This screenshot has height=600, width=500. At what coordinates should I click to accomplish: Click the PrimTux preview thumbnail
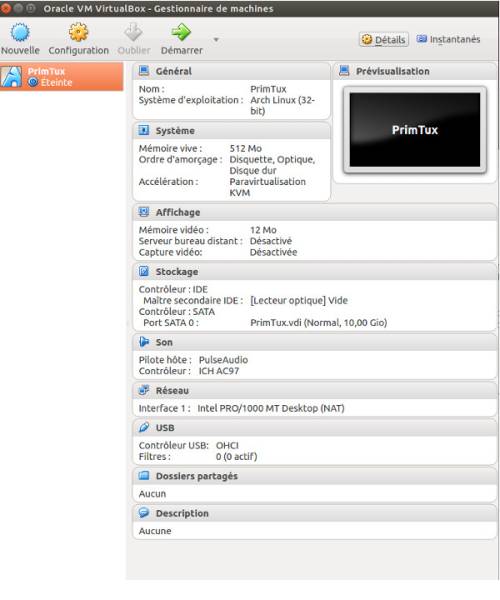[x=415, y=130]
